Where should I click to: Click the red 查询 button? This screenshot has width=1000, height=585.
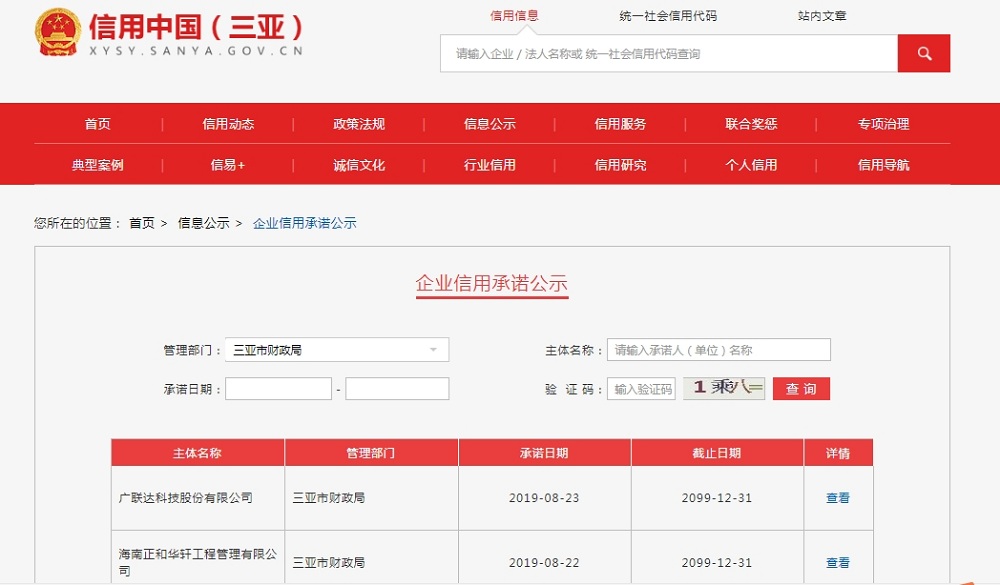[801, 389]
